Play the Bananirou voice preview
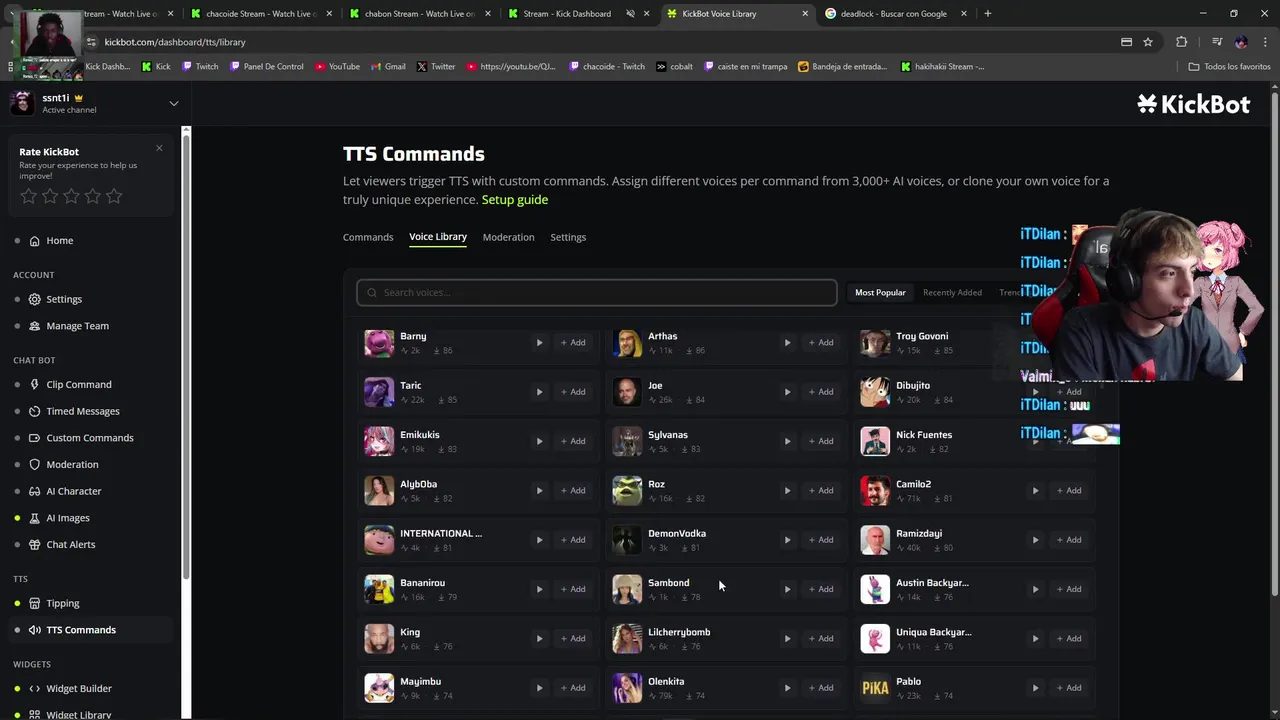 (539, 589)
